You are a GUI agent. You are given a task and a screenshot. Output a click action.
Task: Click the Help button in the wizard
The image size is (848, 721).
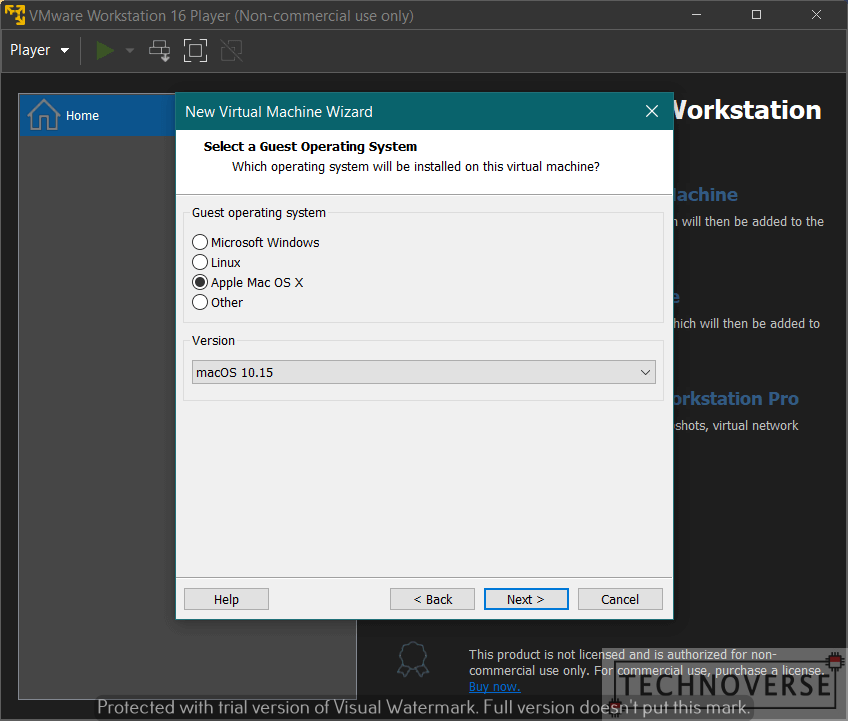[226, 599]
